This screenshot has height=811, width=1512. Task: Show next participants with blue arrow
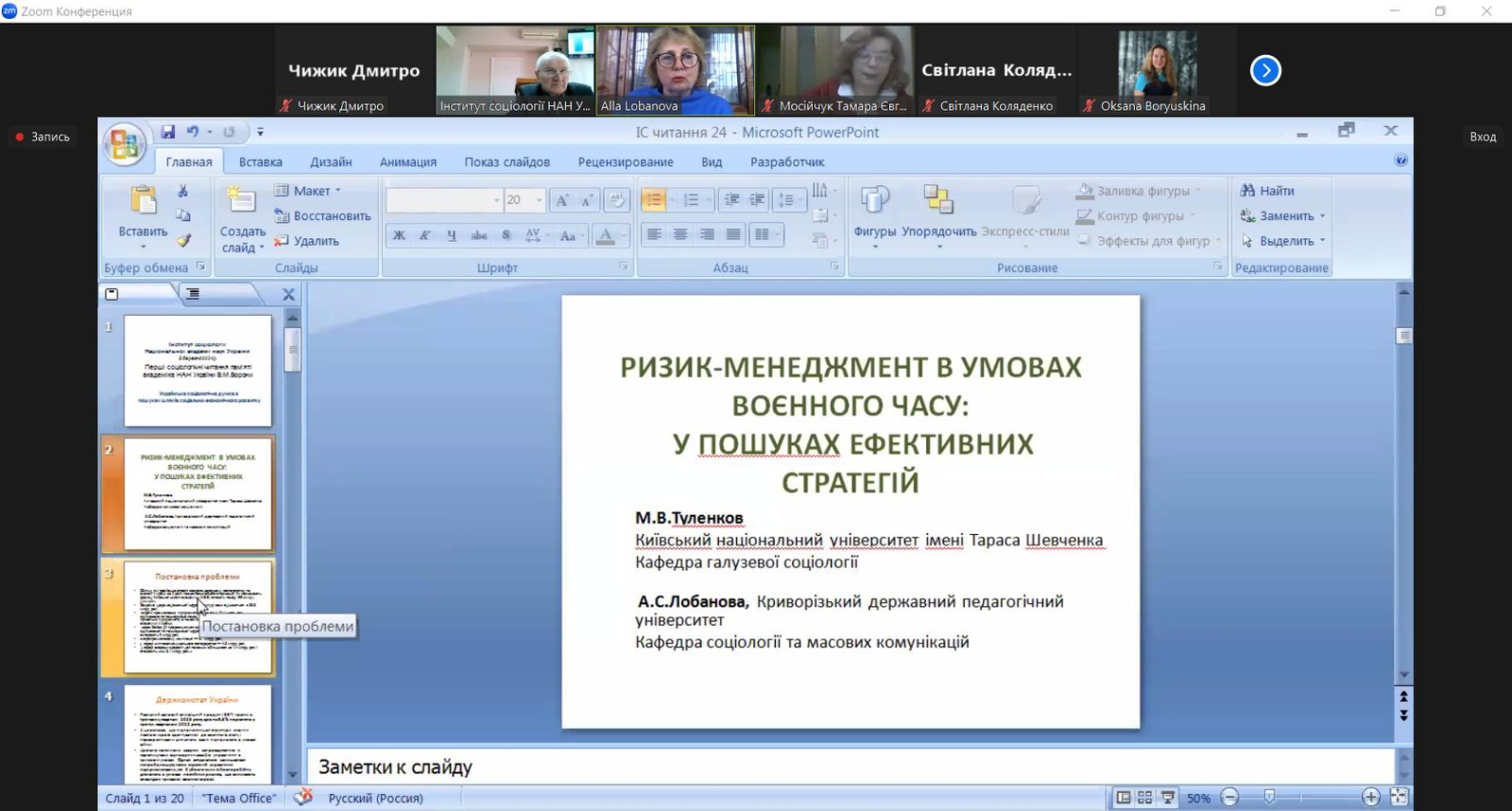(1265, 70)
